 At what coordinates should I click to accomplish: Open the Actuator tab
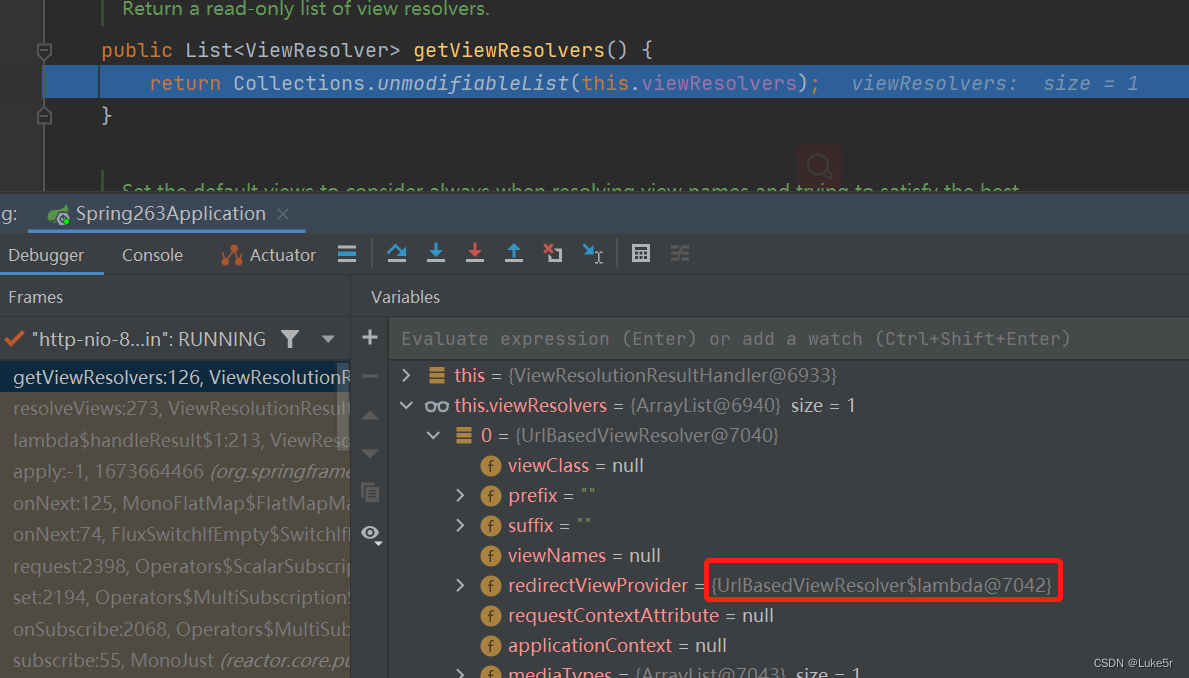[x=268, y=256]
